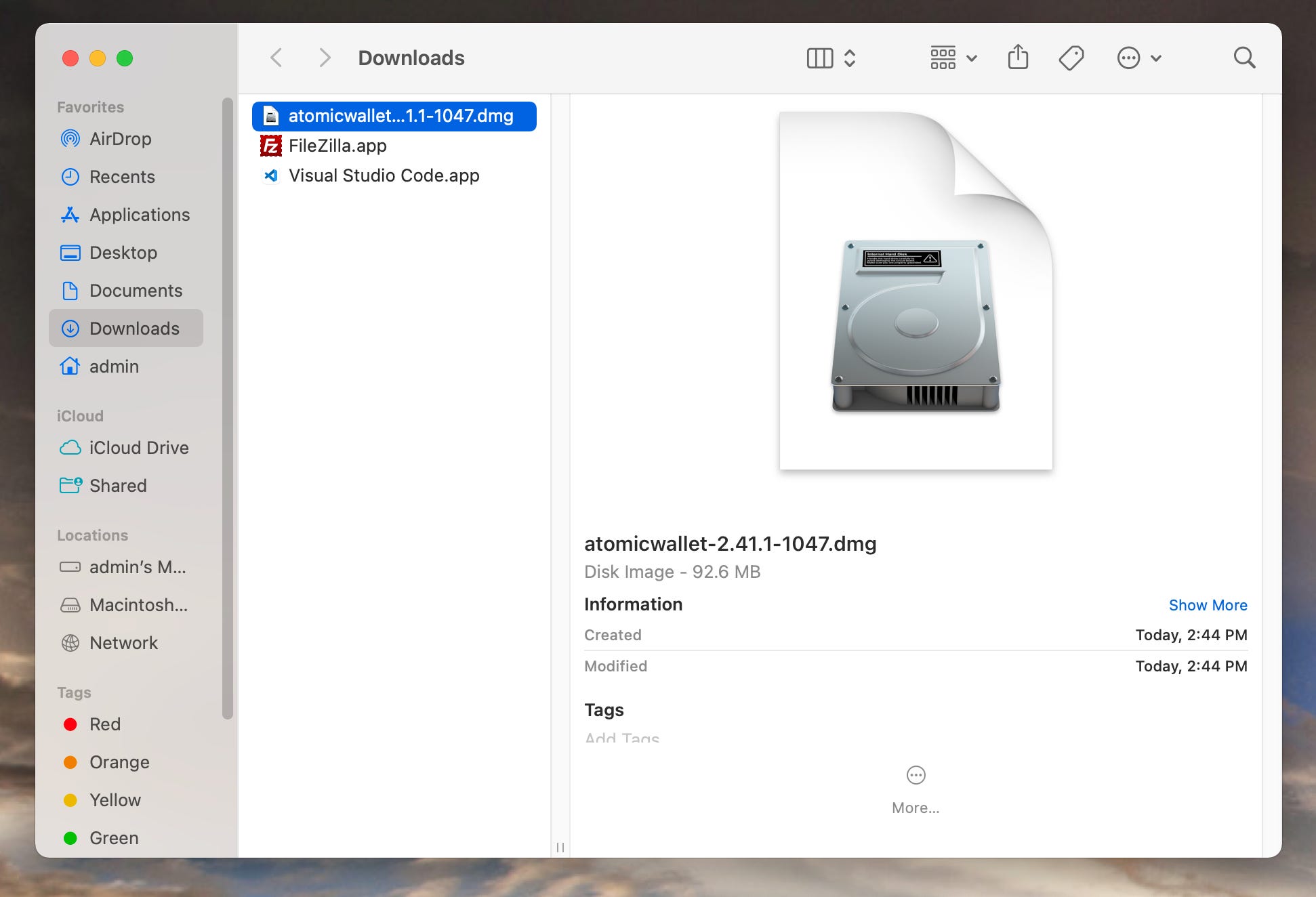The image size is (1316, 897).
Task: Open the search magnifier in the toolbar
Action: tap(1244, 58)
